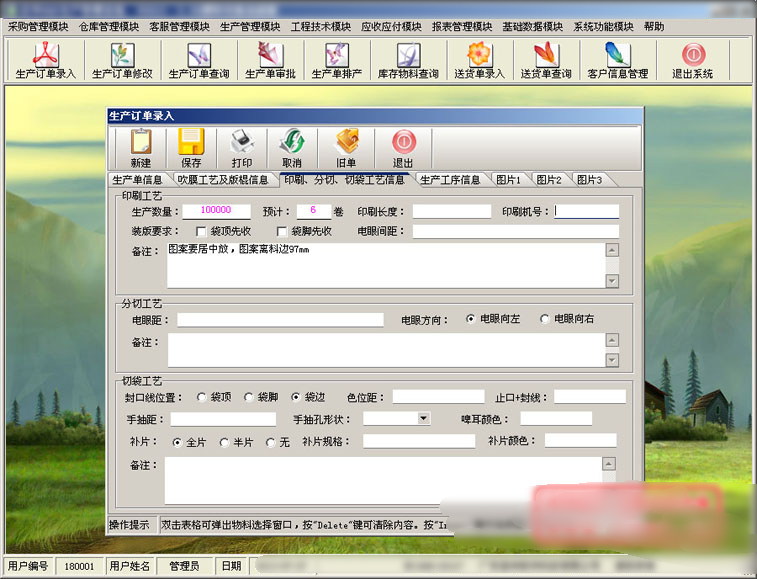Image resolution: width=757 pixels, height=579 pixels.
Task: Enable 袋顶先收 checkbox
Action: [201, 232]
